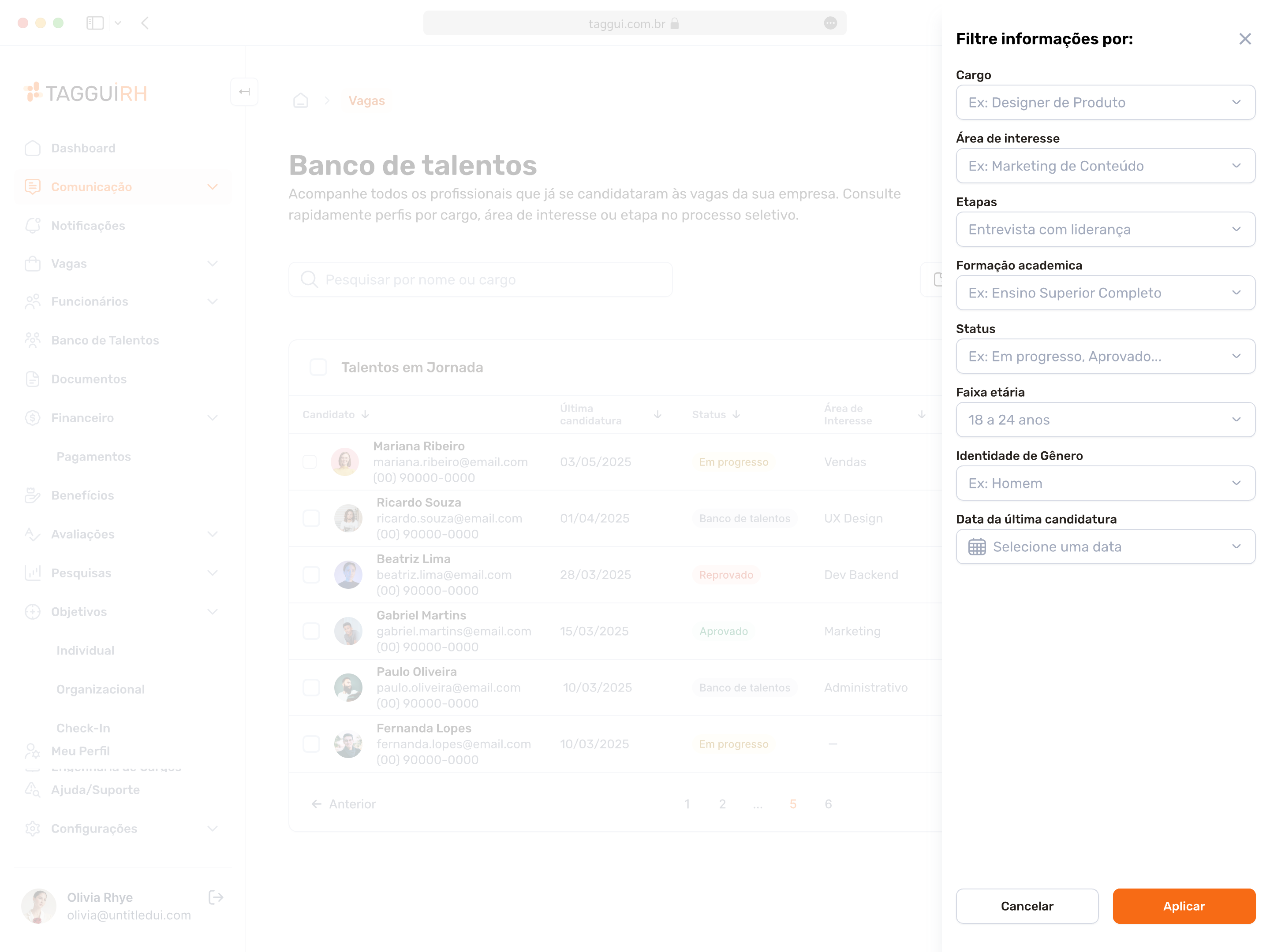Click the logout icon beside Olivia Rhye
The image size is (1270, 952).
point(216,897)
